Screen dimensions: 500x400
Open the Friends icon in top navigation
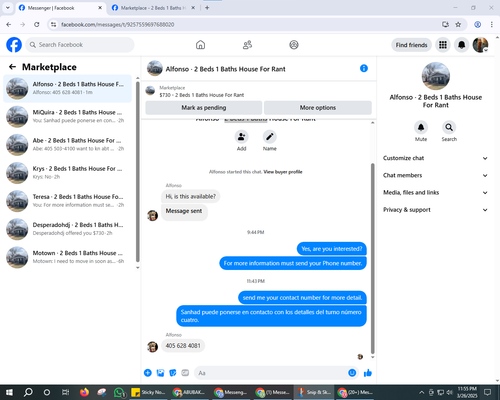tap(247, 45)
